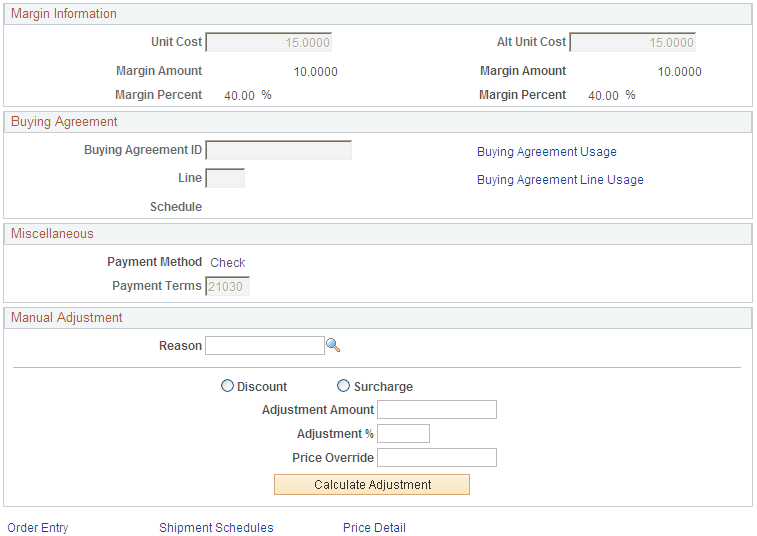Click the Schedule label

pyautogui.click(x=176, y=207)
